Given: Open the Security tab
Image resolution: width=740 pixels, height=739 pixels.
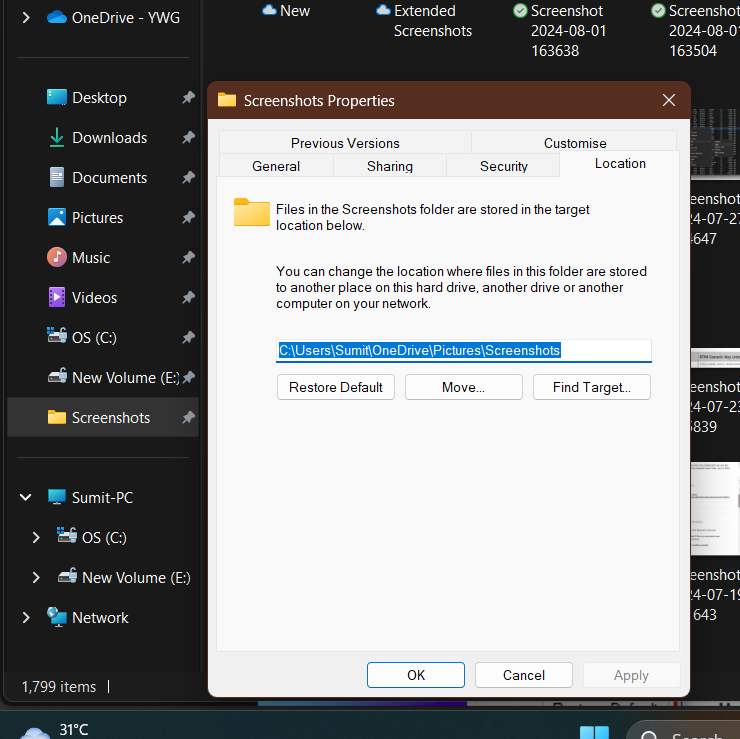Looking at the screenshot, I should coord(504,166).
